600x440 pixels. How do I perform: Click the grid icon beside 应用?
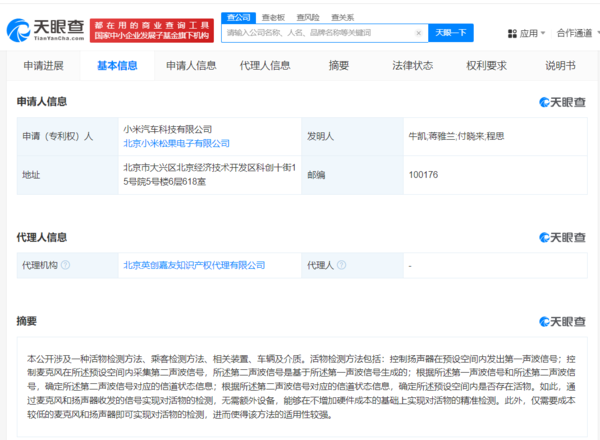513,33
